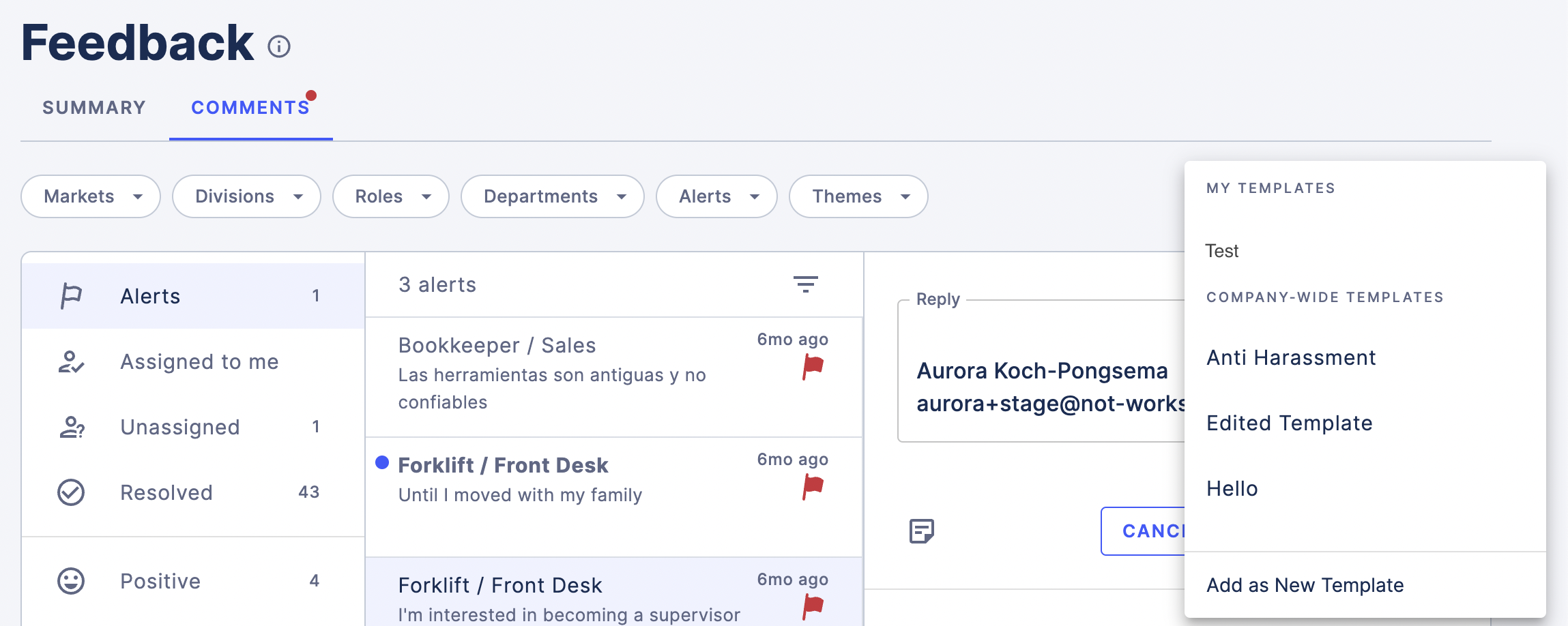1568x626 pixels.
Task: Open the Themes filter dropdown
Action: tap(858, 196)
